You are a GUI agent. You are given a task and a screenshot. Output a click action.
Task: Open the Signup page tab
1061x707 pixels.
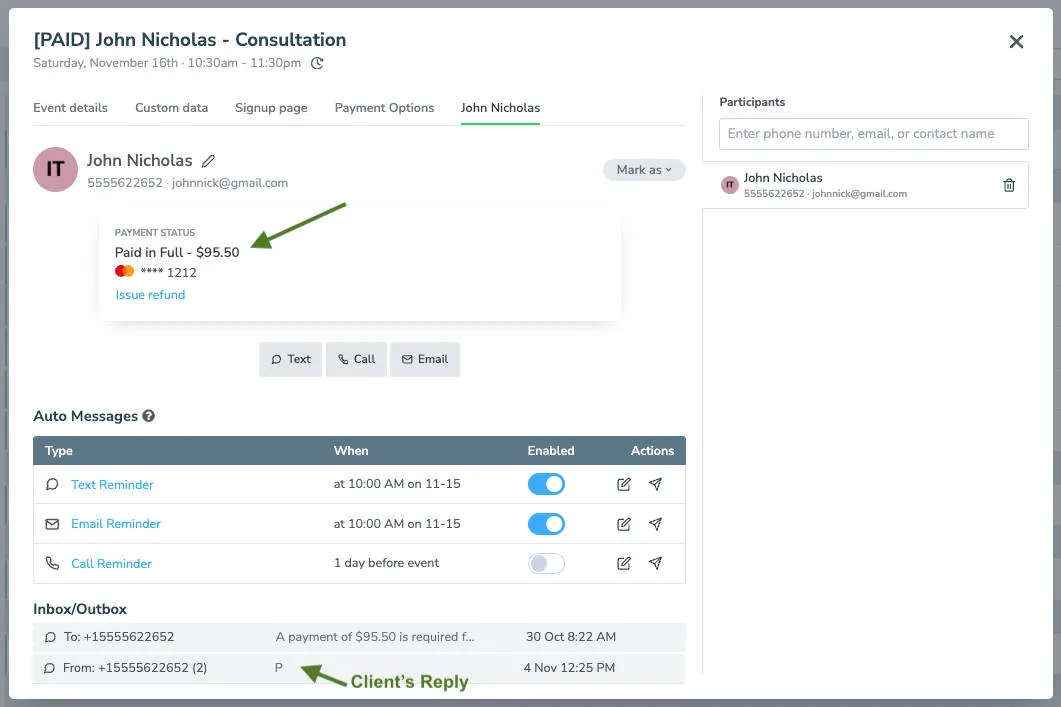(270, 107)
